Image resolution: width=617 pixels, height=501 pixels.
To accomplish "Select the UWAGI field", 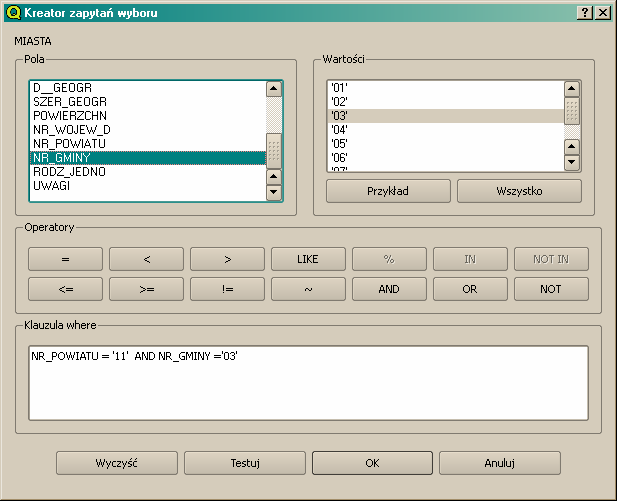I will (148, 186).
